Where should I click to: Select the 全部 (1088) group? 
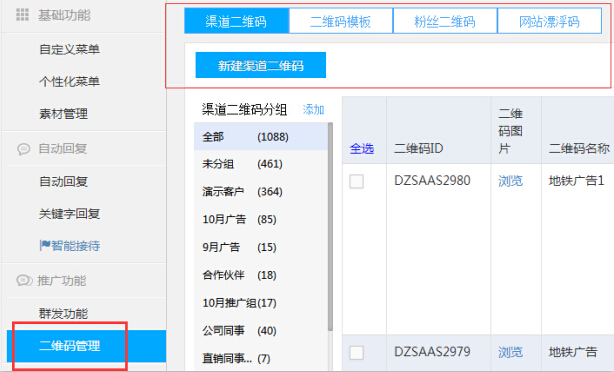click(261, 137)
